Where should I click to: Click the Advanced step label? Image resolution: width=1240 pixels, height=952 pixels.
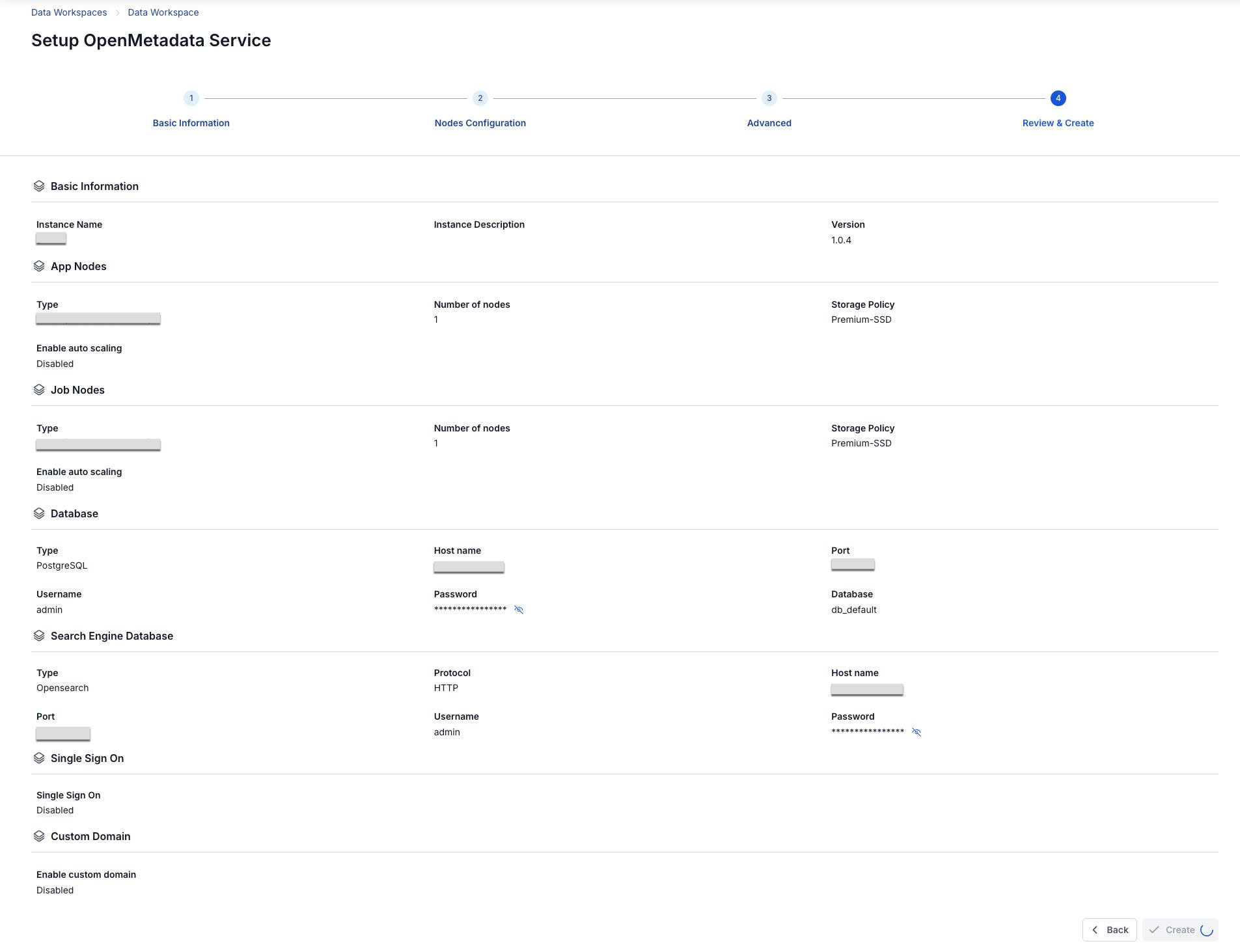769,123
